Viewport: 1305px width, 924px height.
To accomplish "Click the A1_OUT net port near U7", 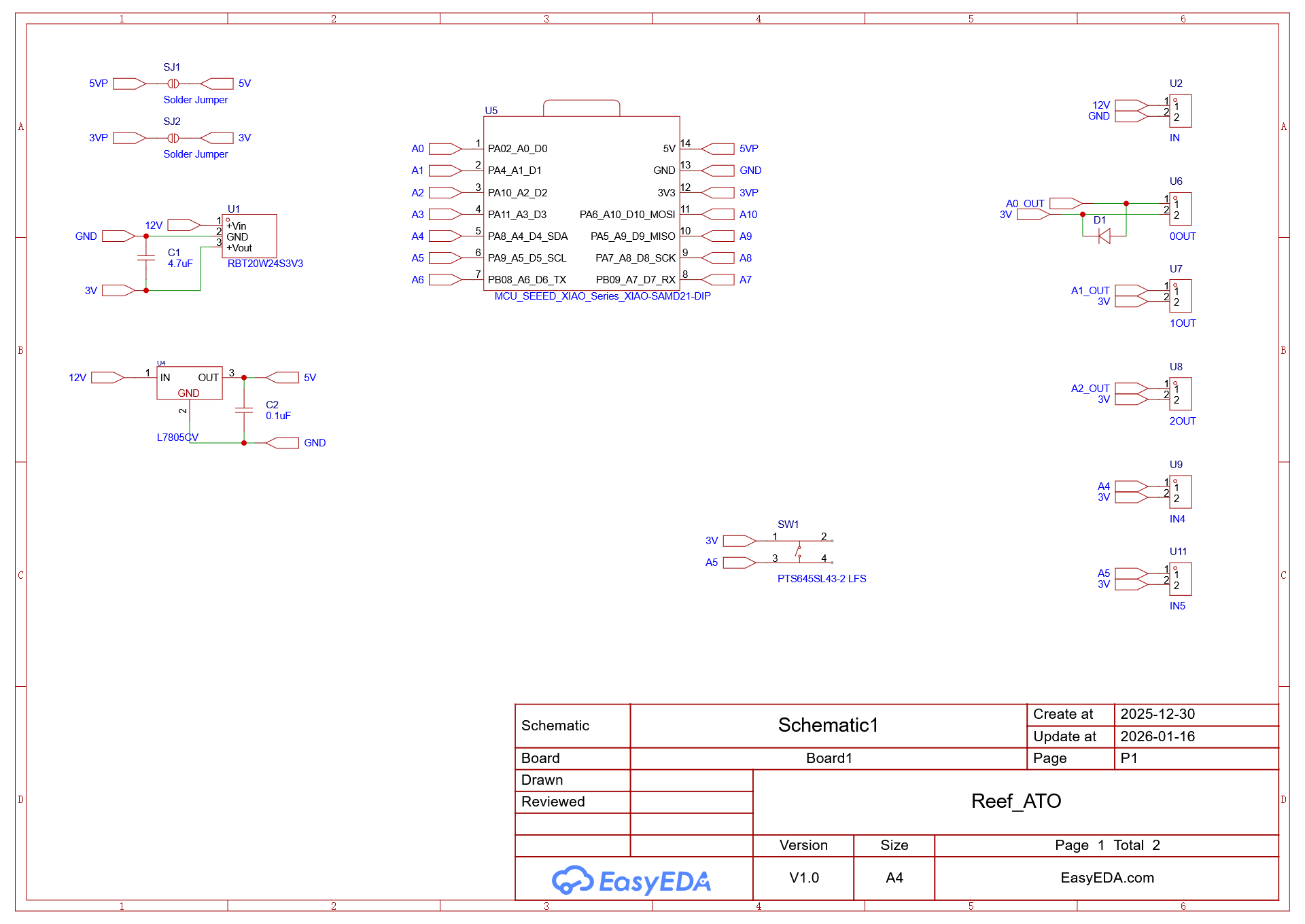I will (x=1132, y=290).
